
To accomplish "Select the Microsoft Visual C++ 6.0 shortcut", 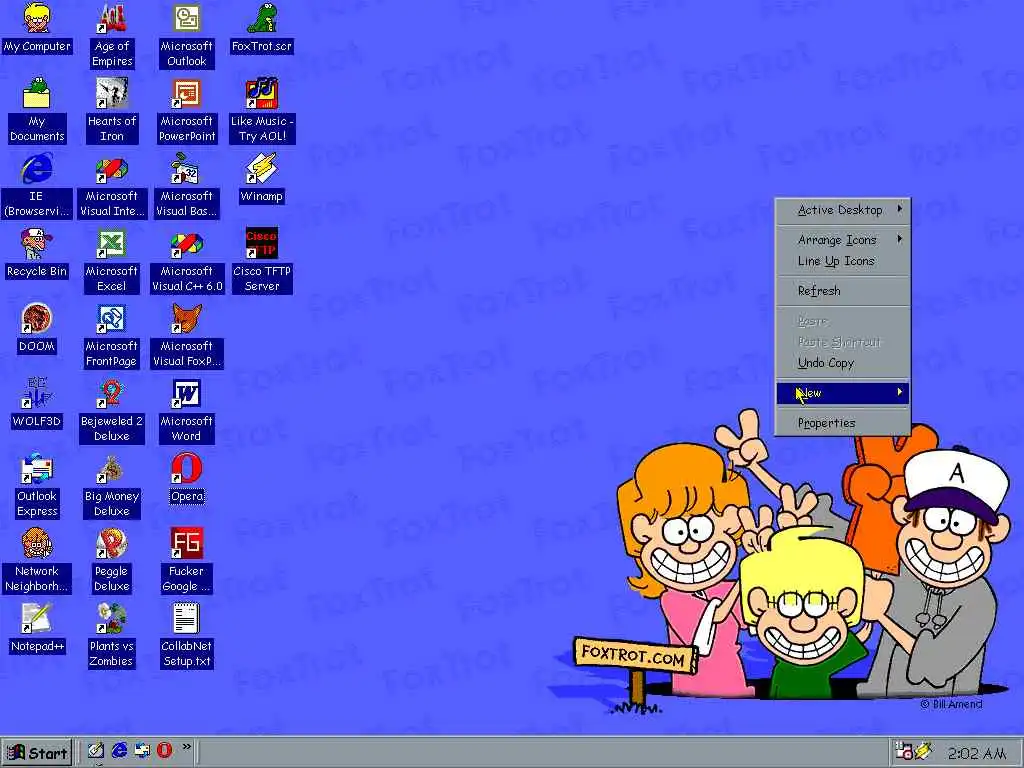I will tap(187, 260).
